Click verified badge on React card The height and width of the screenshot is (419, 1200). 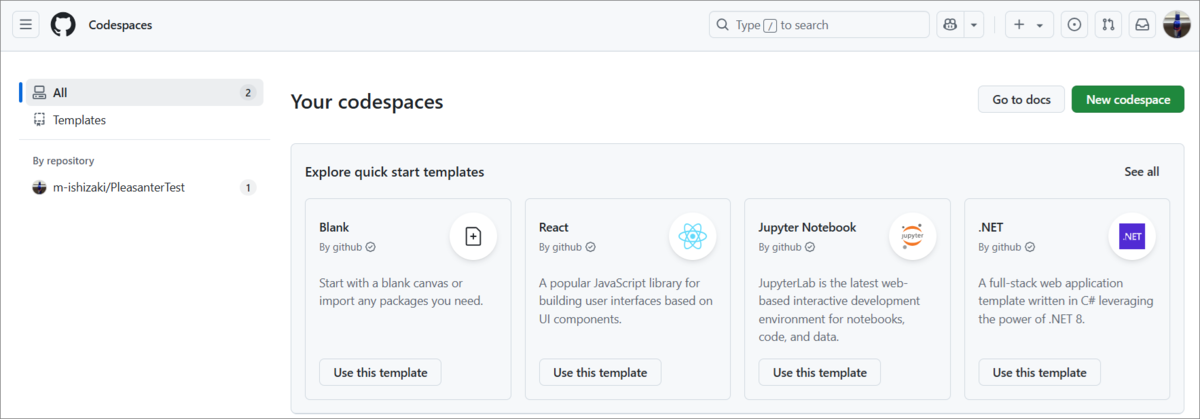click(590, 247)
